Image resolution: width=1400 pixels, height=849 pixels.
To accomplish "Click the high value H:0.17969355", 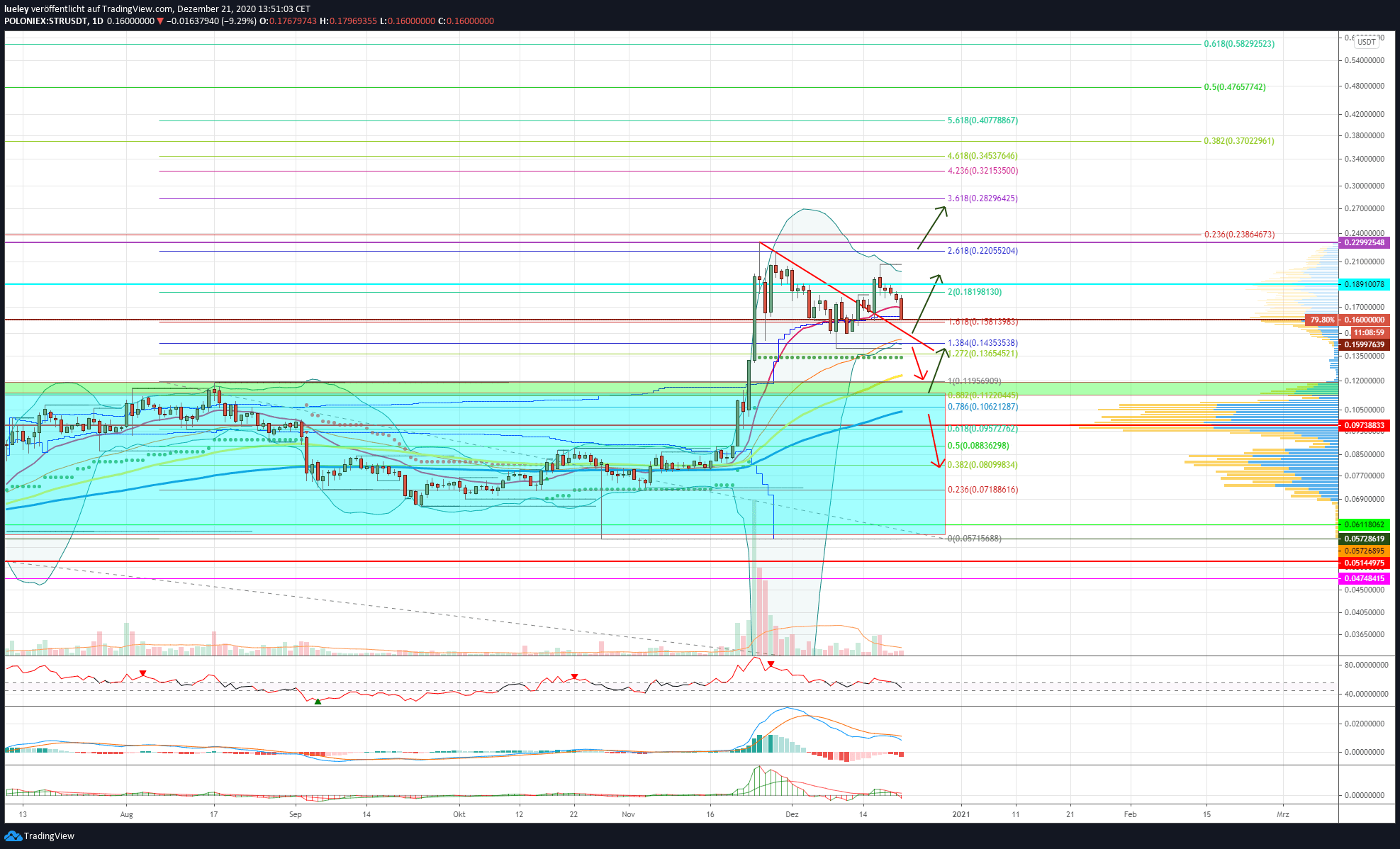I will click(x=348, y=21).
